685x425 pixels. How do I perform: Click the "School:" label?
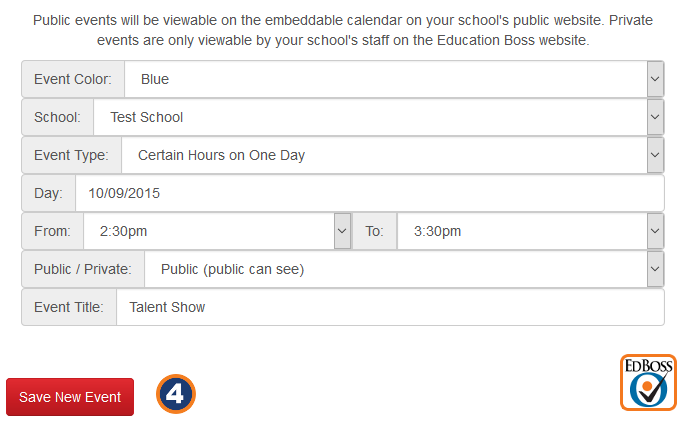(57, 117)
